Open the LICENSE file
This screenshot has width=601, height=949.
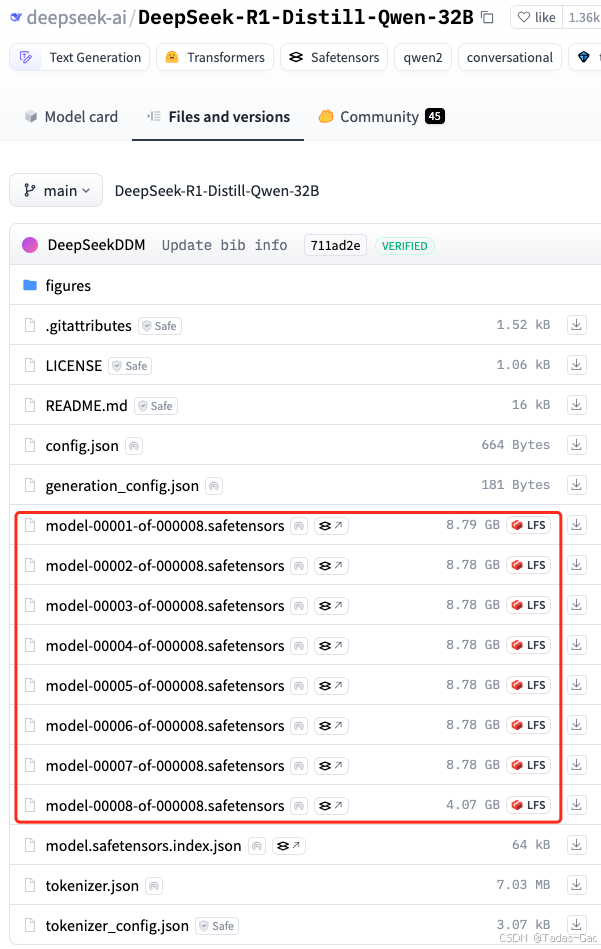(74, 366)
